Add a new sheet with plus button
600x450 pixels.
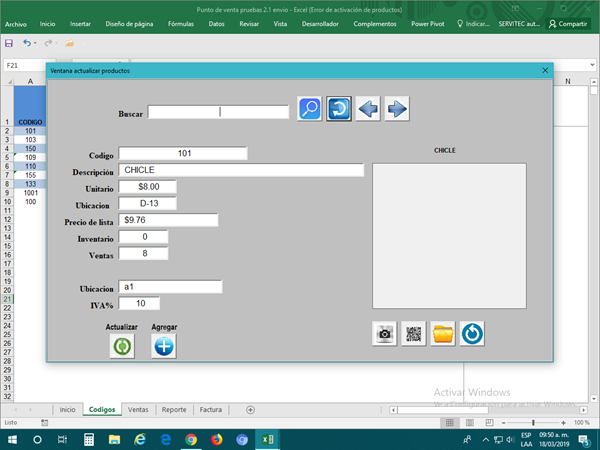click(x=250, y=409)
